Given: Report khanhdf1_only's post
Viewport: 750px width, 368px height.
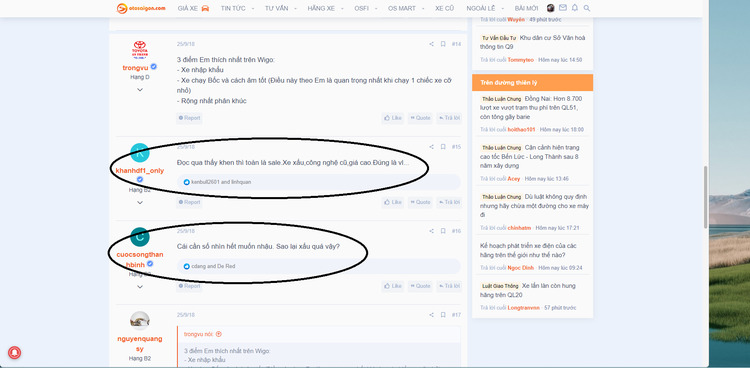Looking at the screenshot, I should coord(189,202).
